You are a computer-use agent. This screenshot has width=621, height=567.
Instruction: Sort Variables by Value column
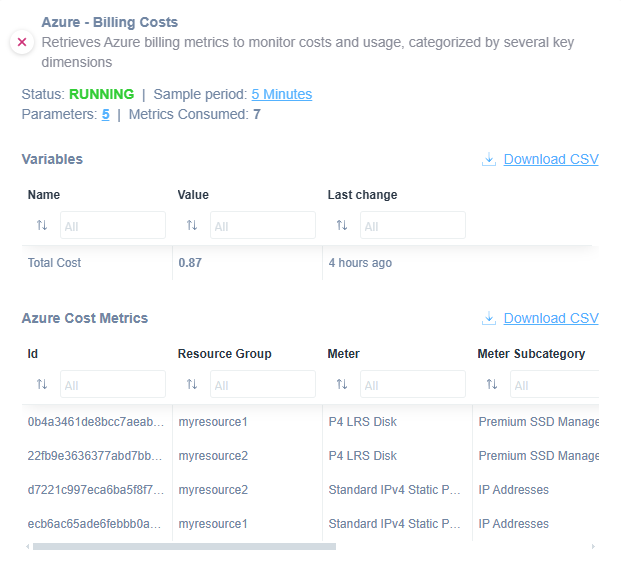point(192,225)
